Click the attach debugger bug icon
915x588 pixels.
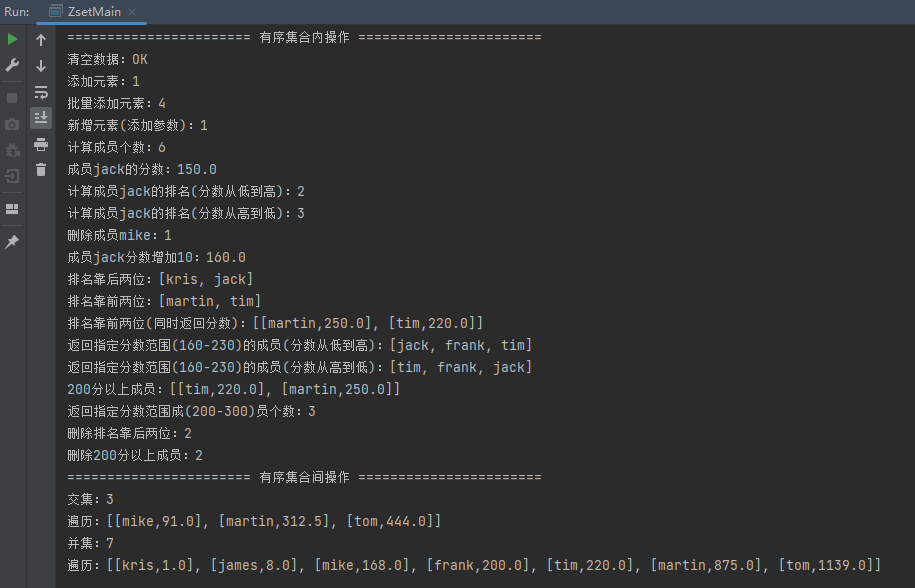pos(12,150)
